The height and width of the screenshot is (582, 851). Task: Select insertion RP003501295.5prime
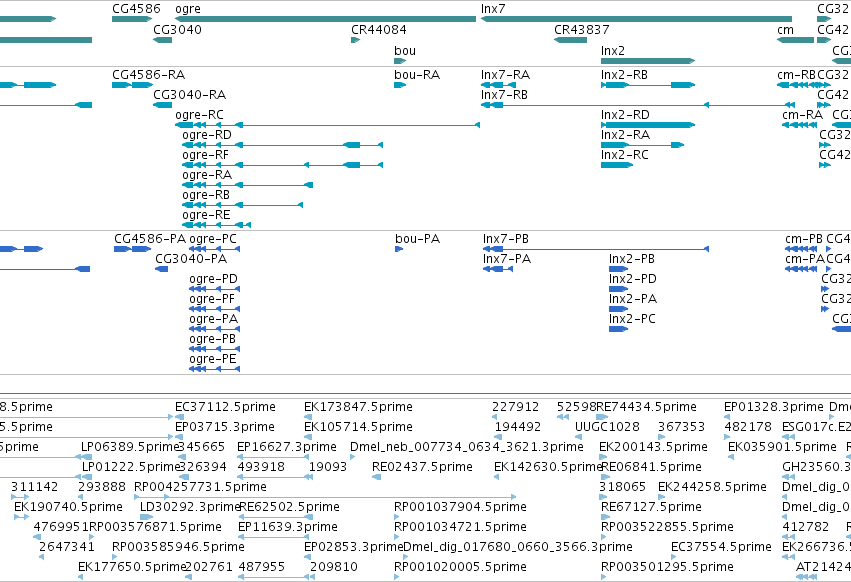coord(604,577)
